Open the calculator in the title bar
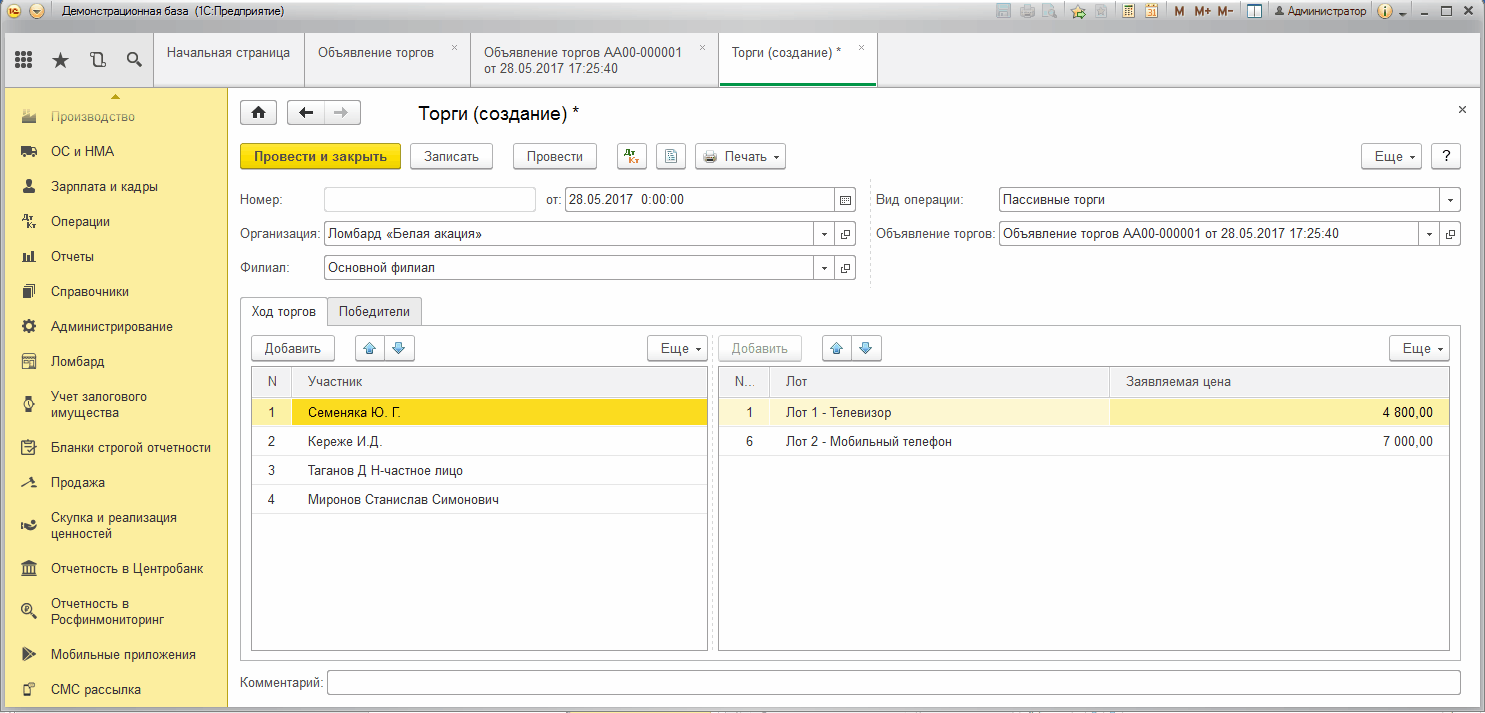The image size is (1485, 713). [x=1128, y=11]
